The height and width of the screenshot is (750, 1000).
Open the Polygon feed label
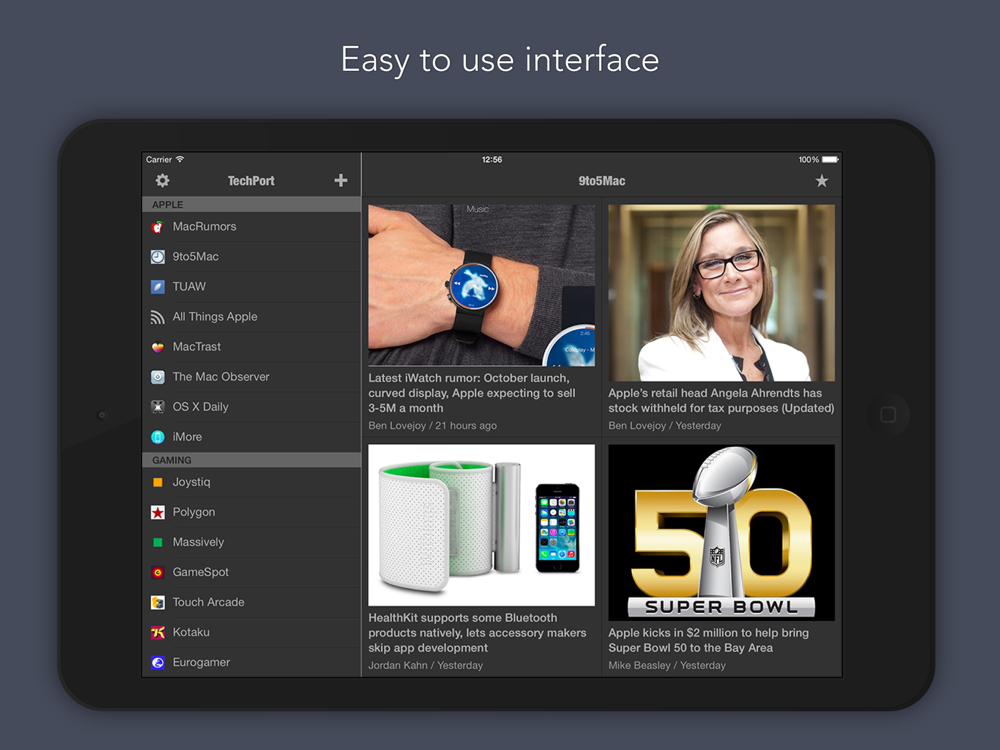(194, 512)
